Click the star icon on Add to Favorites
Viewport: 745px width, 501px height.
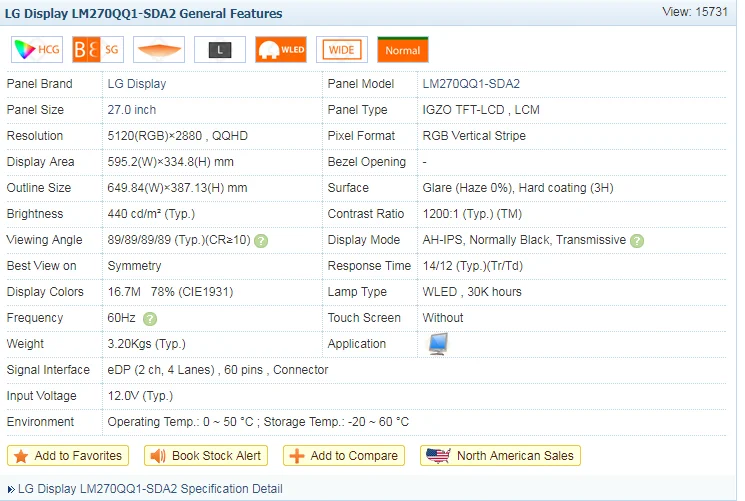[x=21, y=456]
